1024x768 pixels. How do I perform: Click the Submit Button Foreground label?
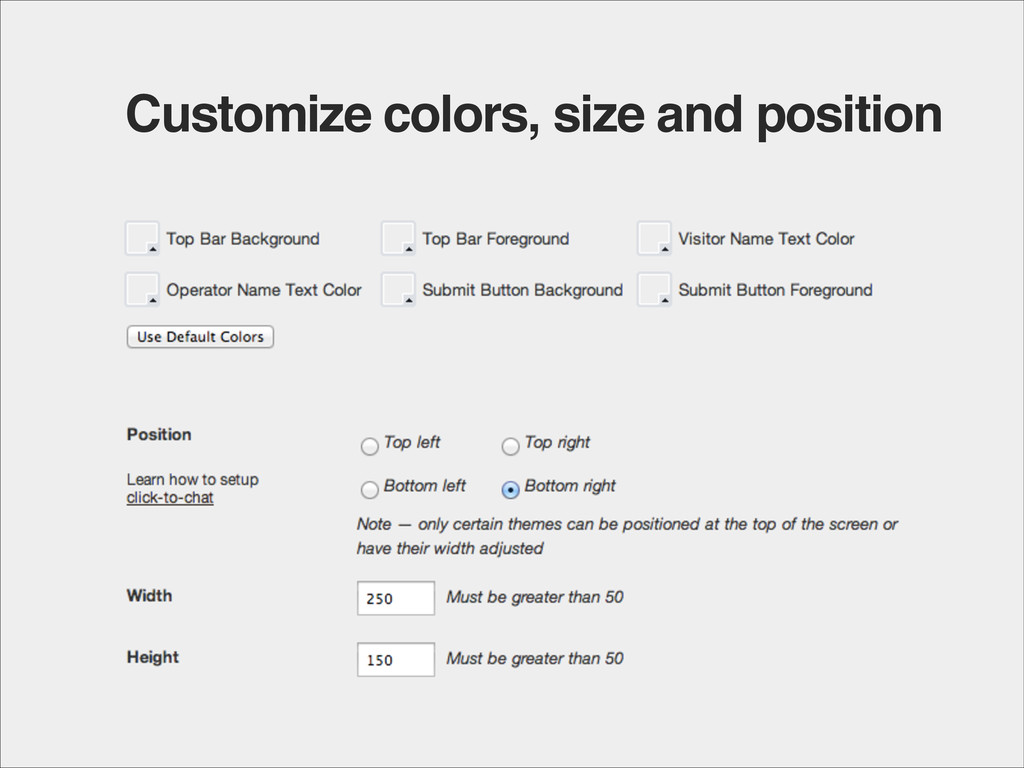click(x=775, y=290)
